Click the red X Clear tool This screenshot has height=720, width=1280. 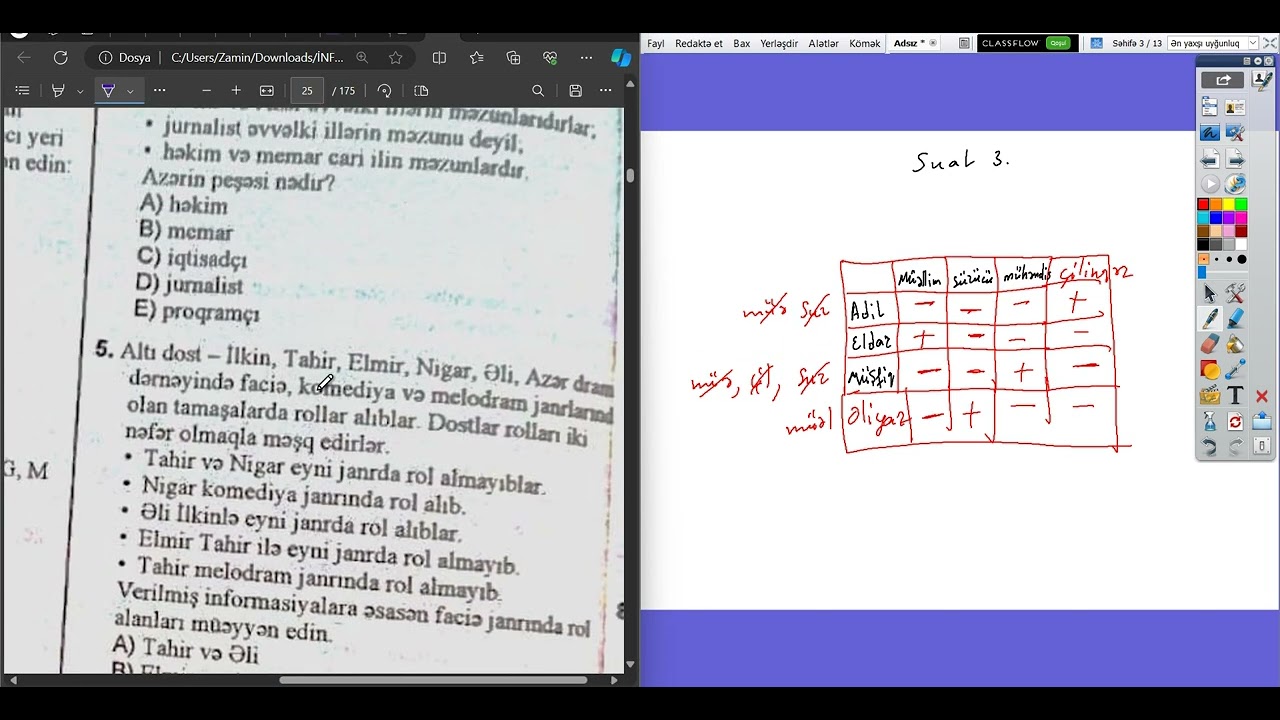tap(1261, 396)
